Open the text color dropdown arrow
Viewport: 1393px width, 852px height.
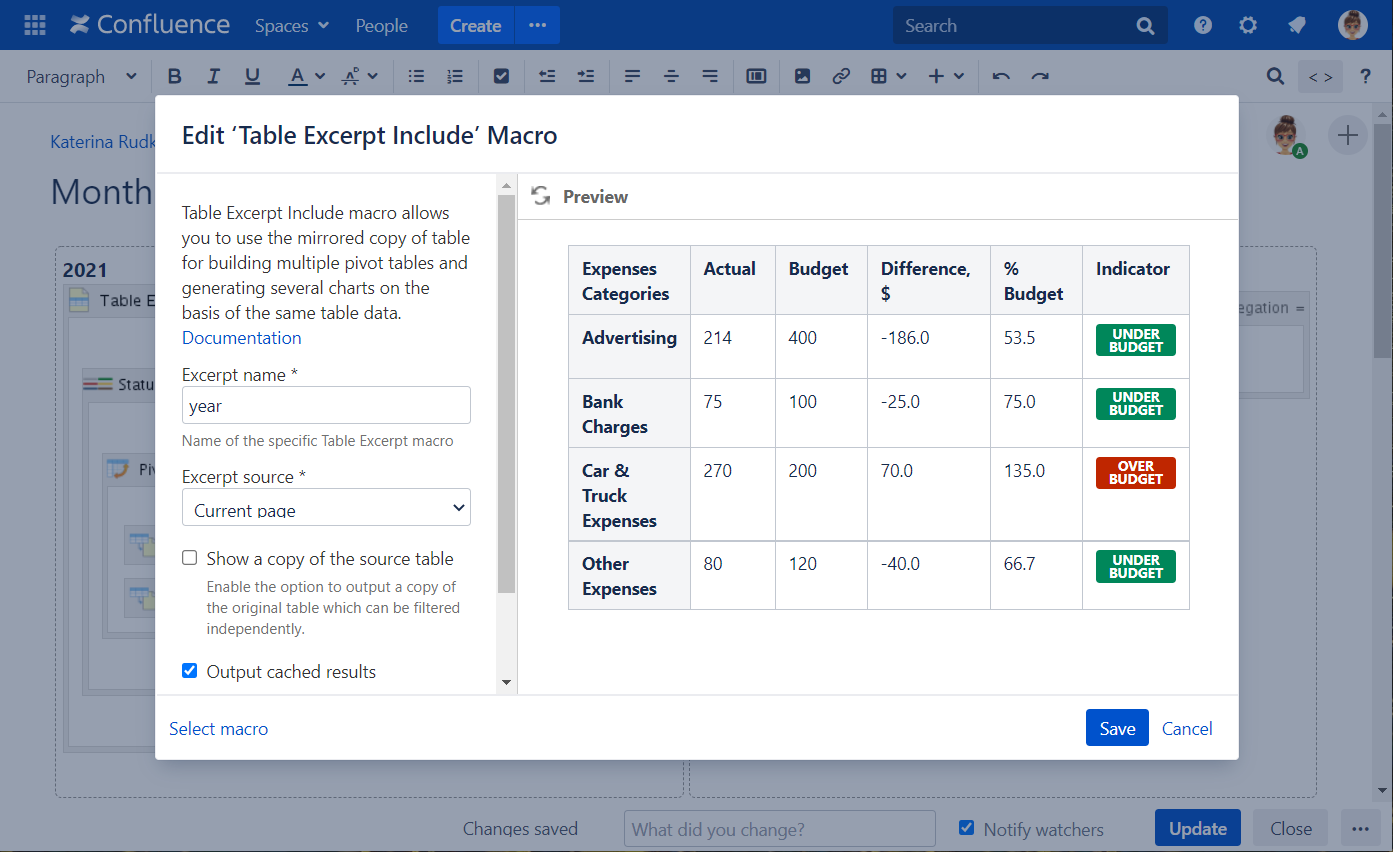click(x=320, y=77)
